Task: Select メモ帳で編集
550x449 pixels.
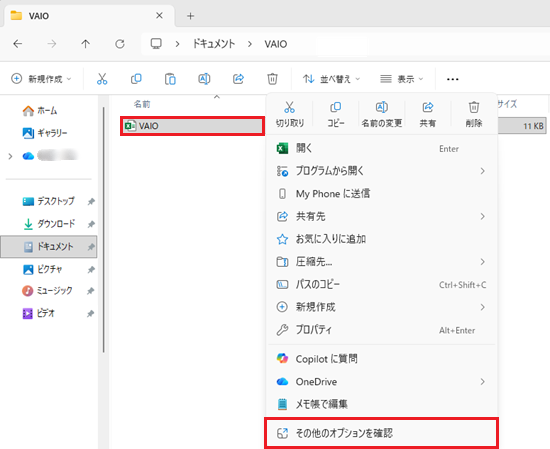Action: 382,404
